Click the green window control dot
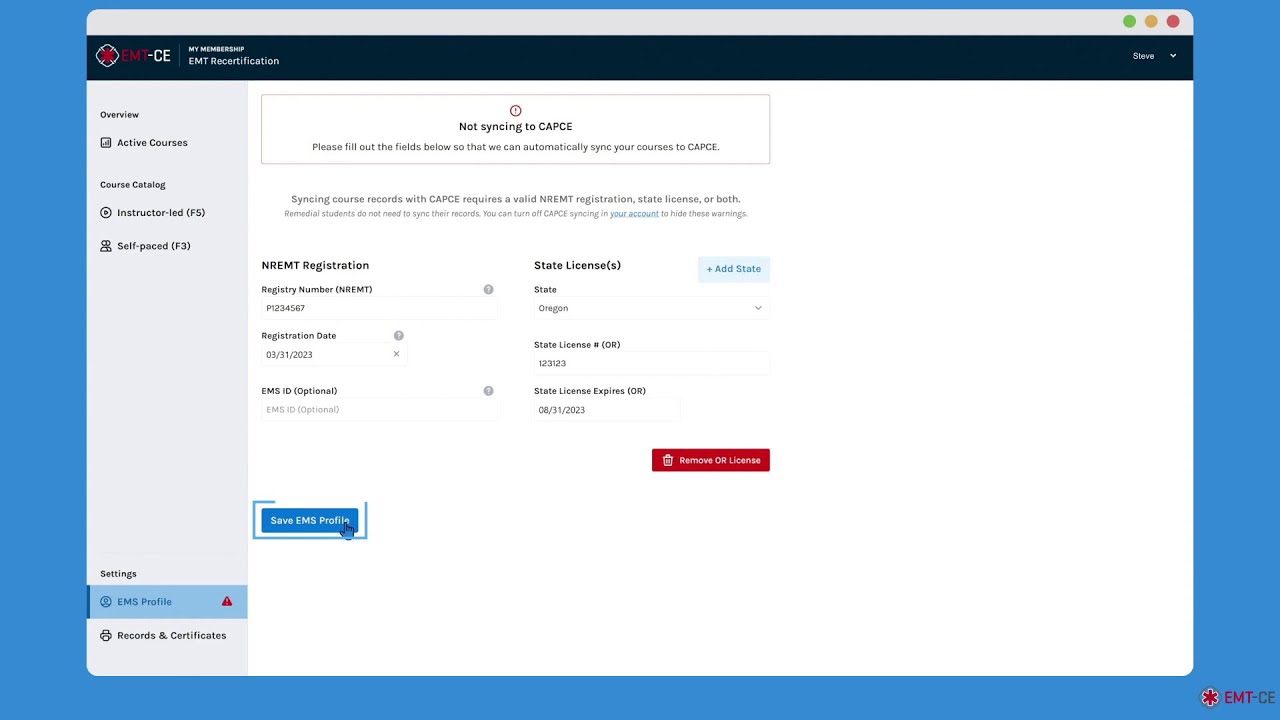Screen dimensions: 1280x720 [1129, 22]
